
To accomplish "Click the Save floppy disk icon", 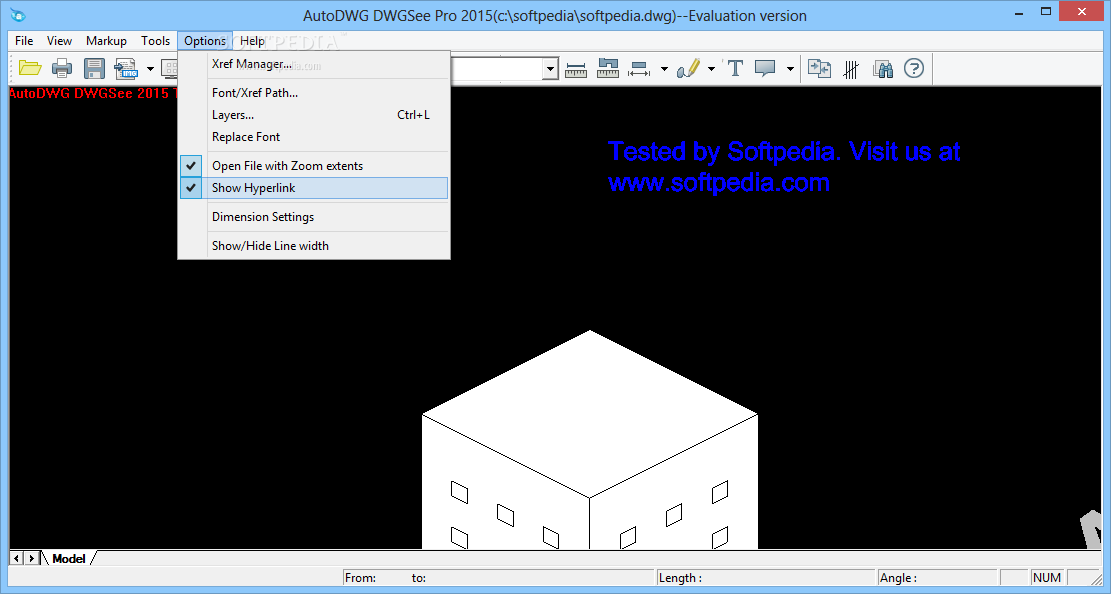I will [x=94, y=69].
